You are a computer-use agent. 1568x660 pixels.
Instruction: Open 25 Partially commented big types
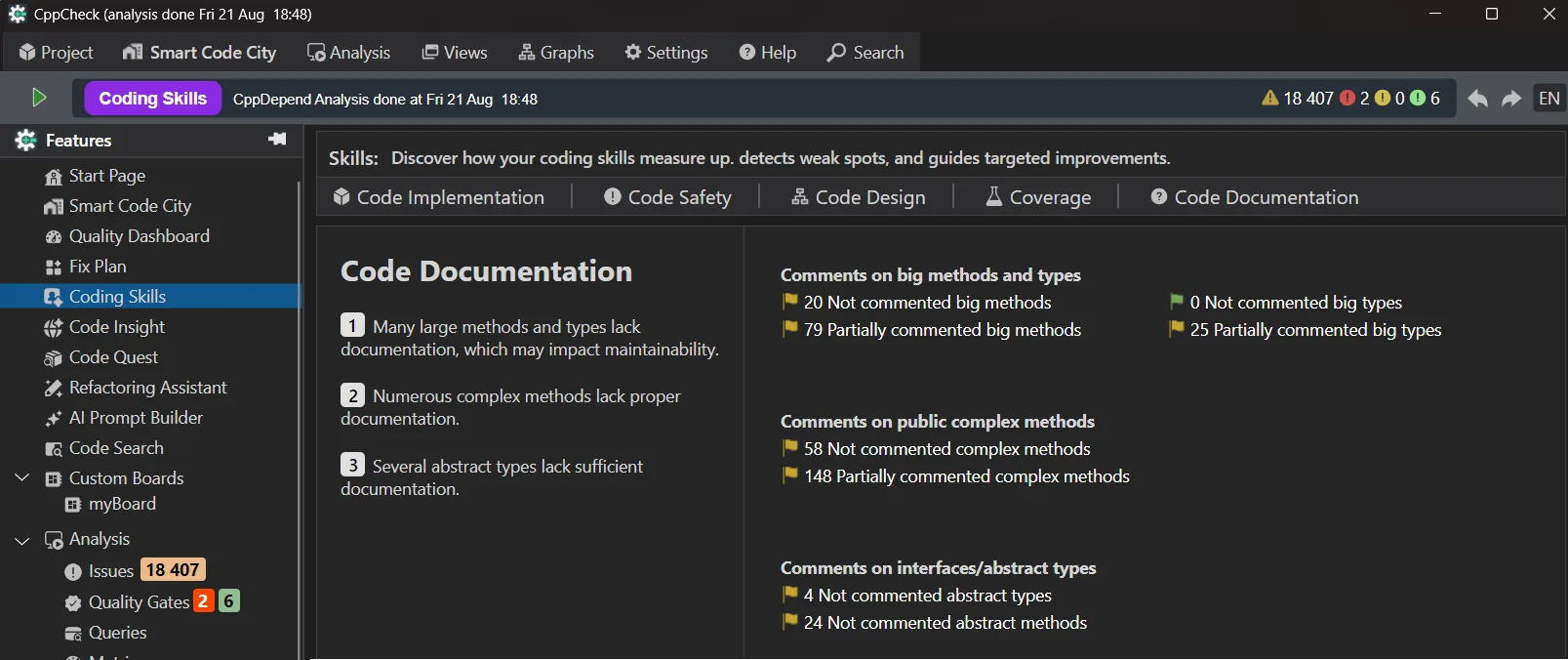[1315, 330]
